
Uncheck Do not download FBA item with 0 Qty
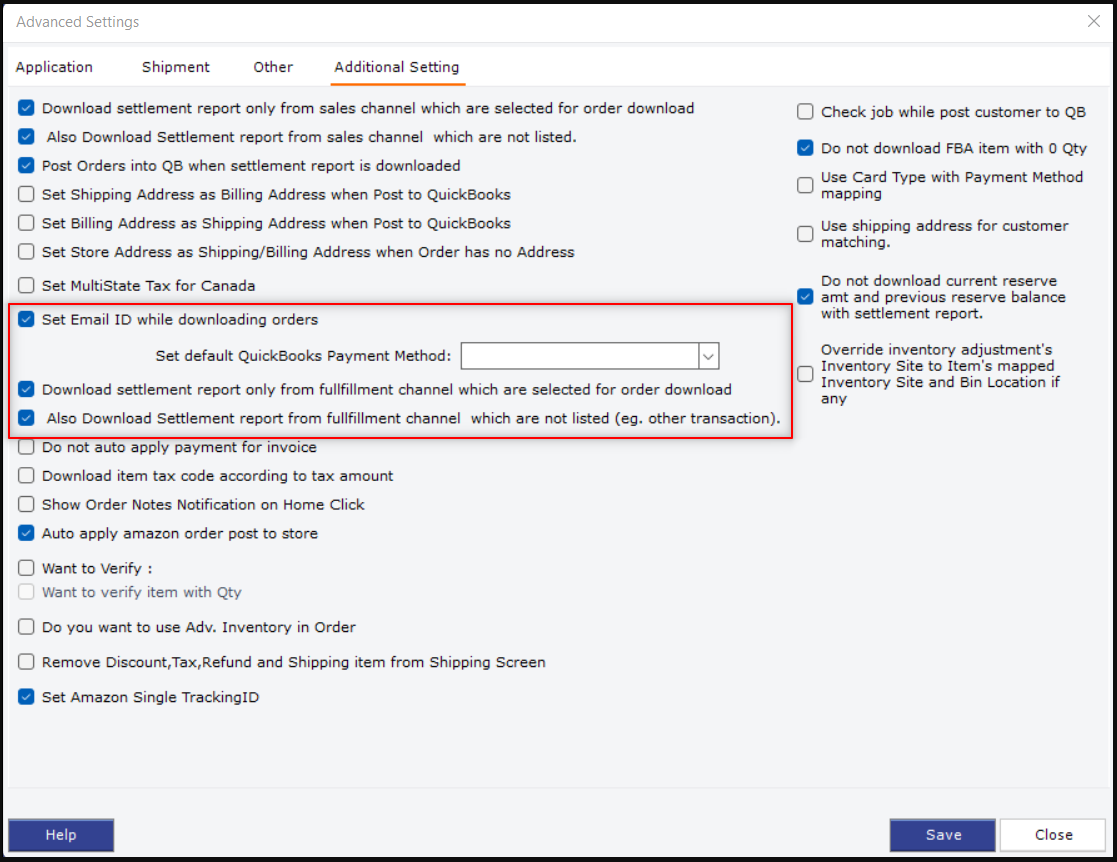(x=805, y=148)
